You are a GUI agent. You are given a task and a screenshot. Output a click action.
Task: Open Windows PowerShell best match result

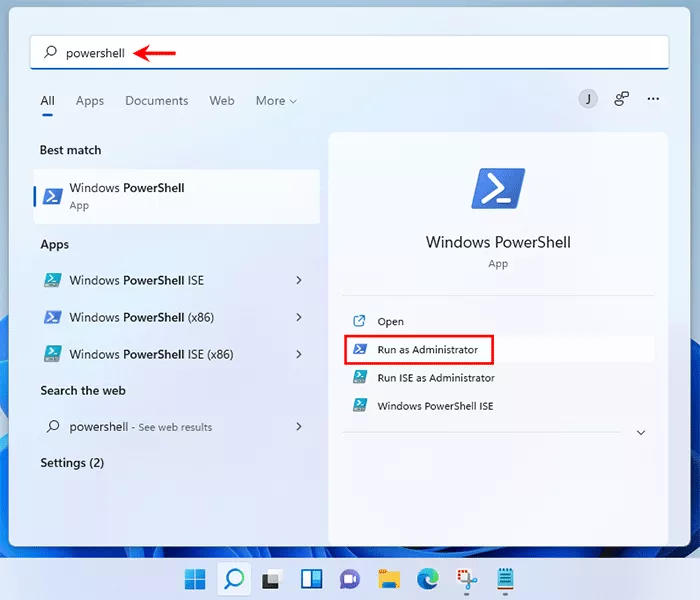click(x=177, y=196)
